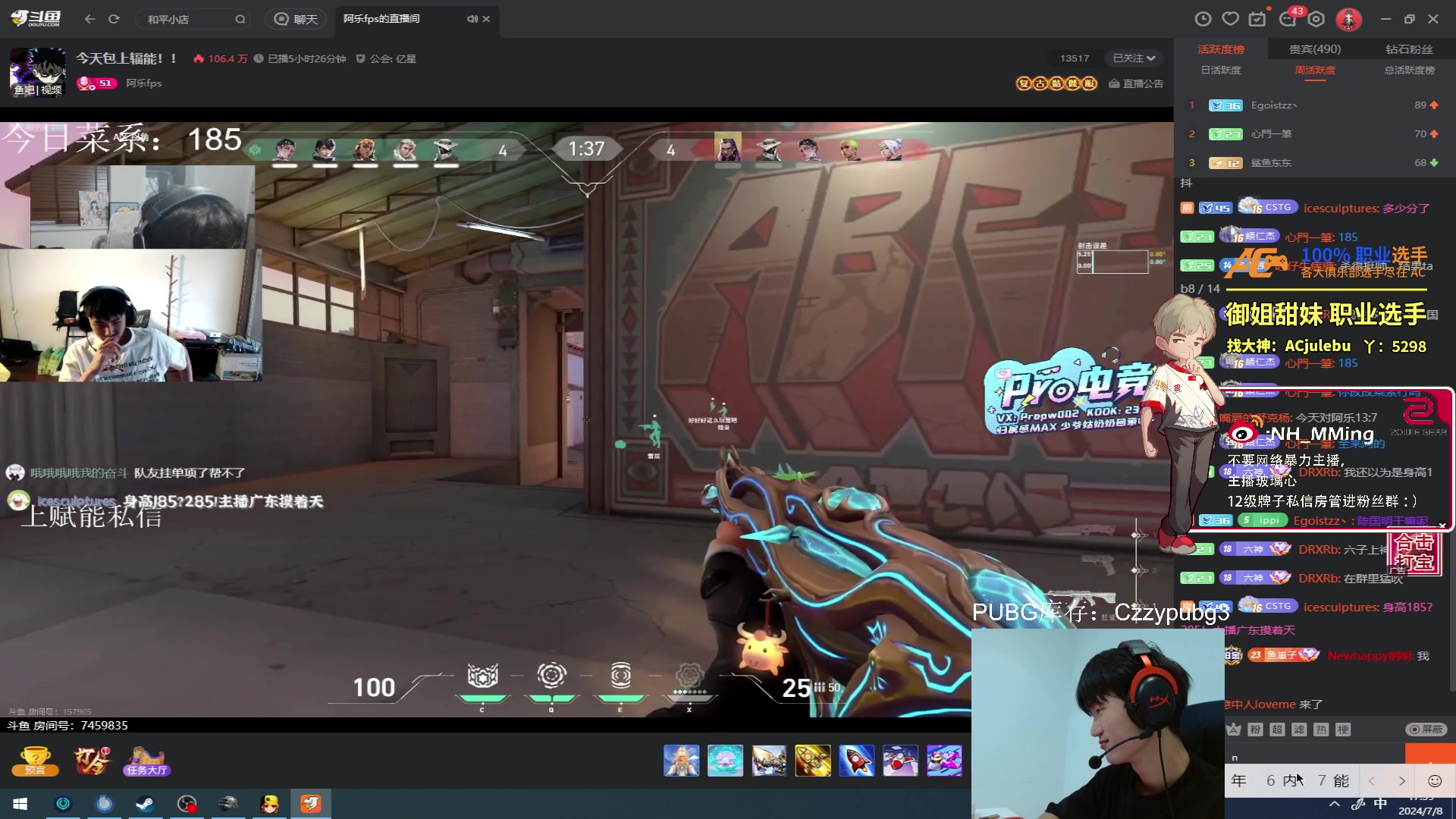Send the red-white plane gift
This screenshot has width=1456, height=819.
(900, 761)
